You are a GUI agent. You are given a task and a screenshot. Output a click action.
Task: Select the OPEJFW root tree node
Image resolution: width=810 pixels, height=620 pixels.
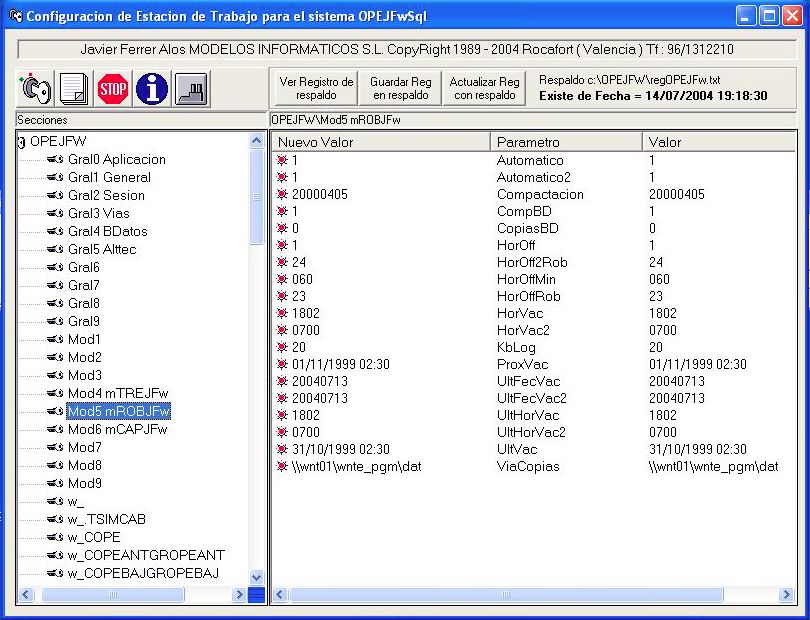click(58, 142)
